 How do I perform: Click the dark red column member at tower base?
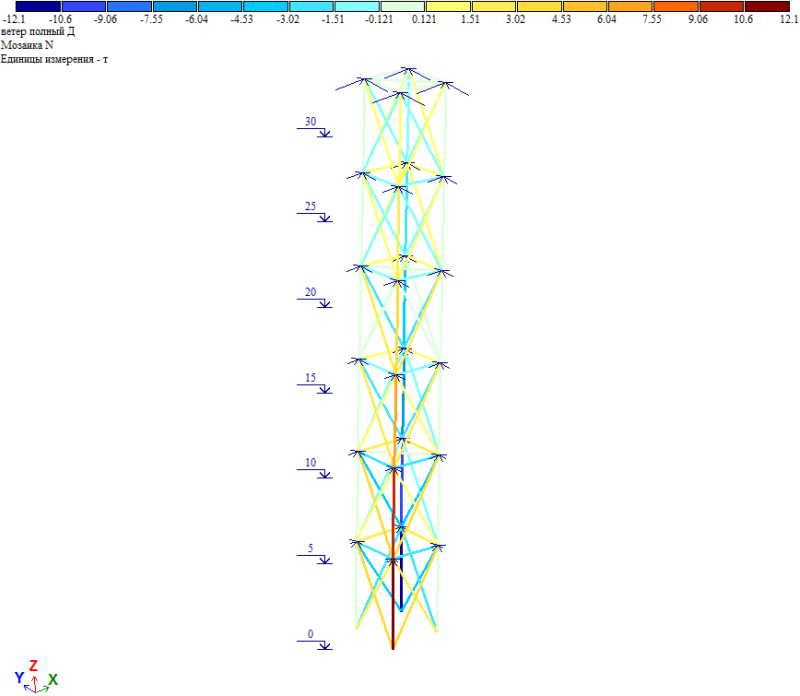[x=393, y=605]
